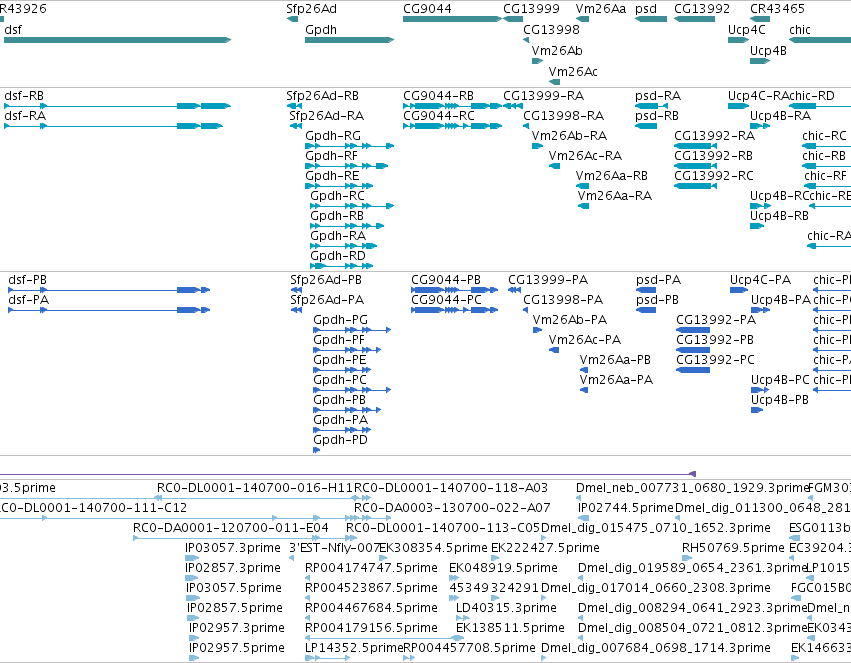This screenshot has width=851, height=663.
Task: Click the IP02957.5prime EST label
Action: (x=237, y=648)
